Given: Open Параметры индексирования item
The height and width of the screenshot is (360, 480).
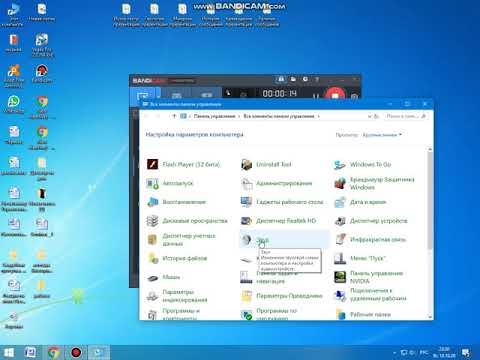Looking at the screenshot, I should [177, 296].
